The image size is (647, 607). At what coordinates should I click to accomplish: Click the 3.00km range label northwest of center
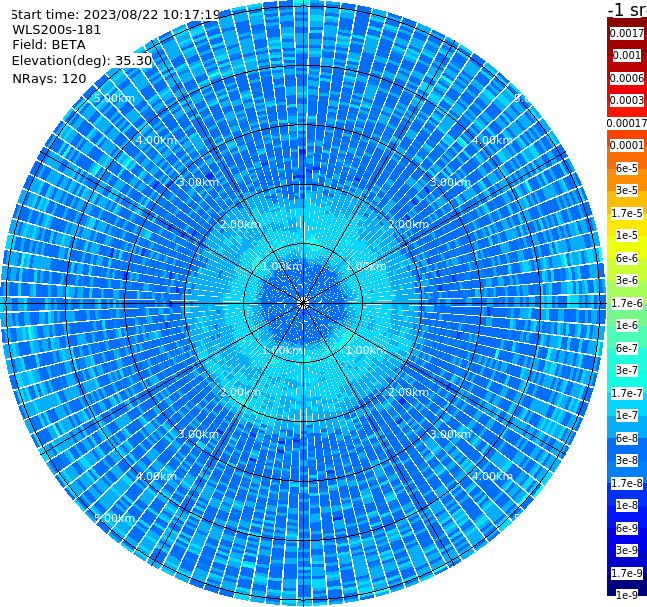(x=198, y=182)
